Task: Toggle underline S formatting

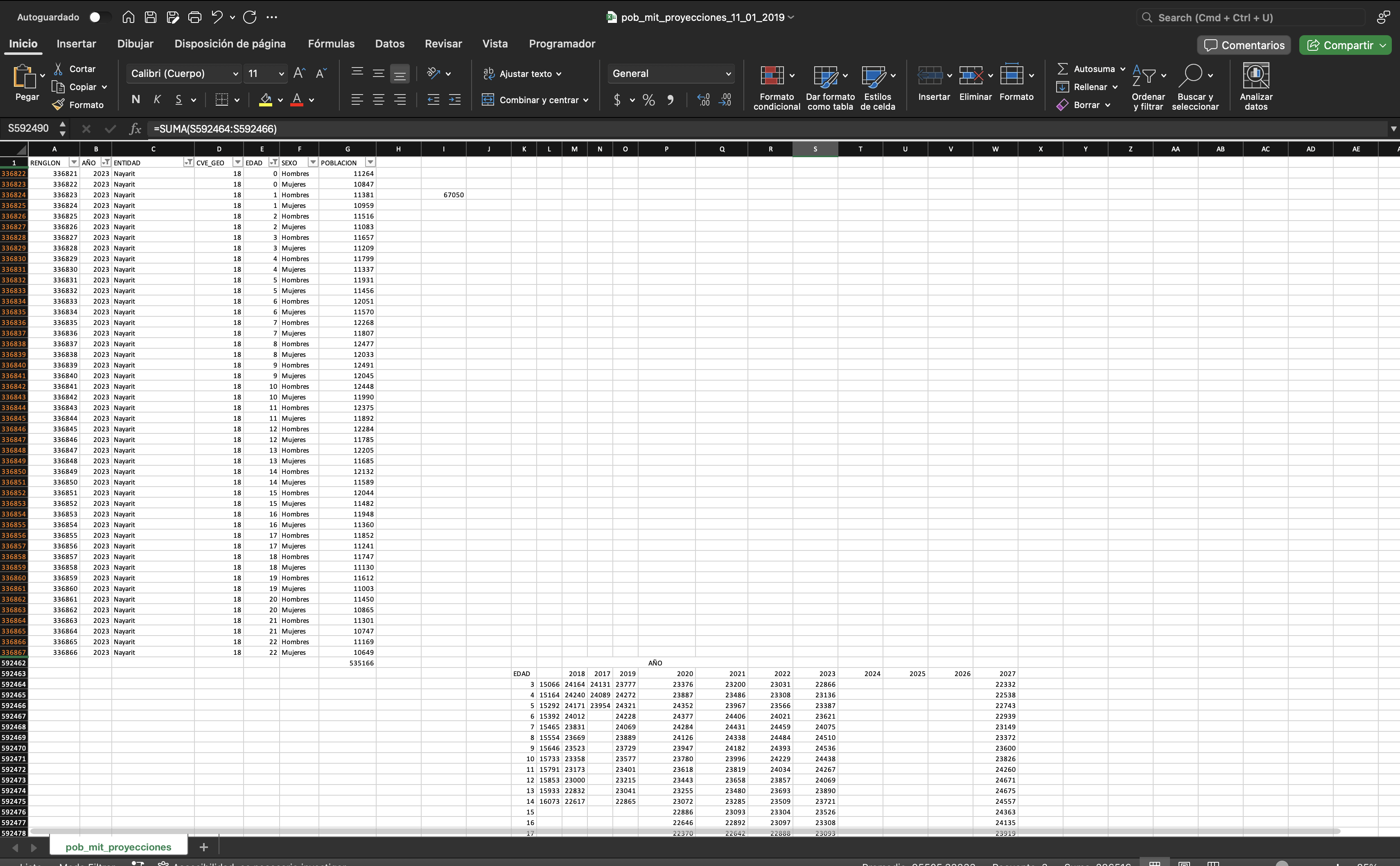Action: (179, 100)
